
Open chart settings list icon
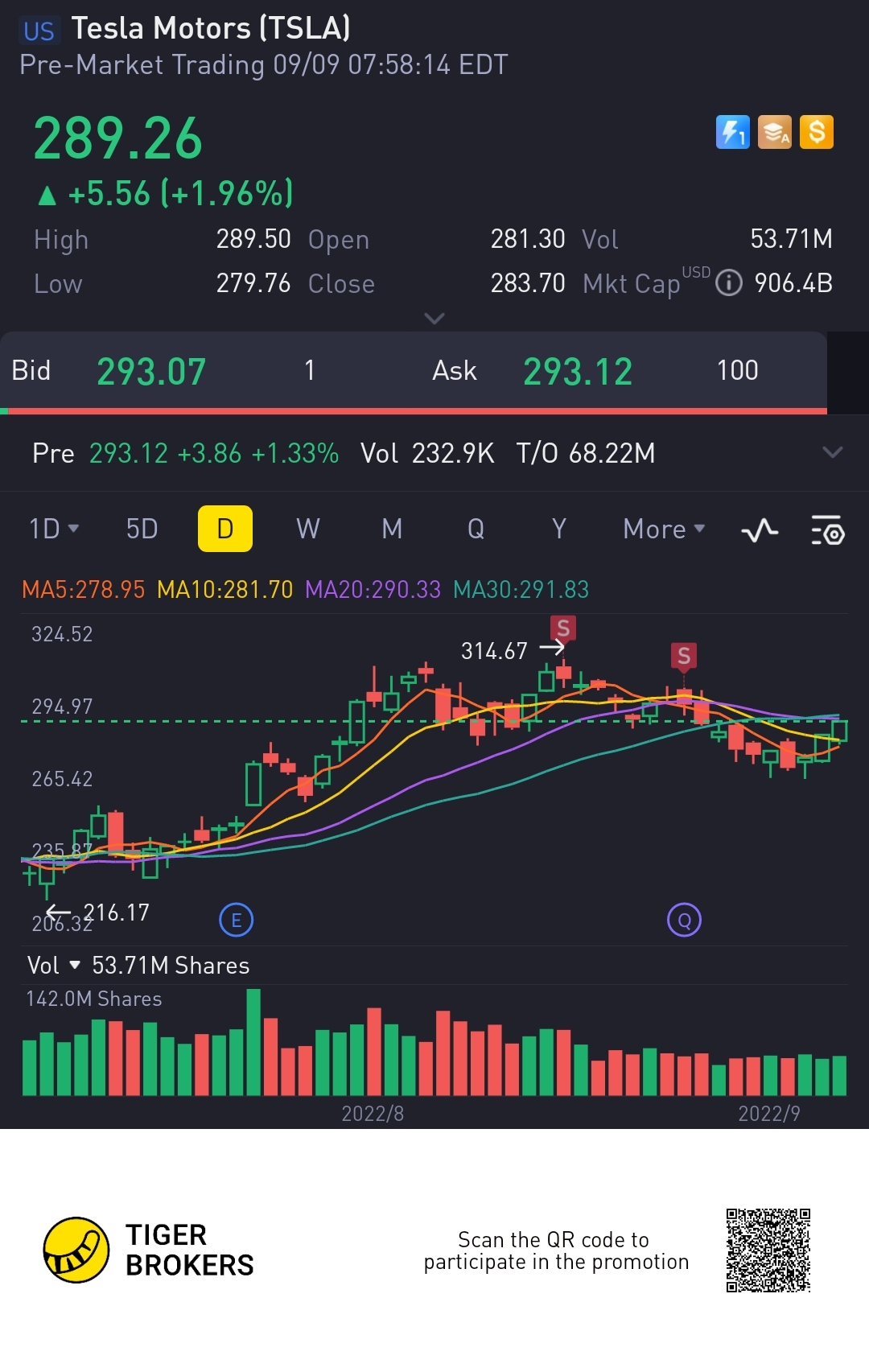(x=828, y=530)
